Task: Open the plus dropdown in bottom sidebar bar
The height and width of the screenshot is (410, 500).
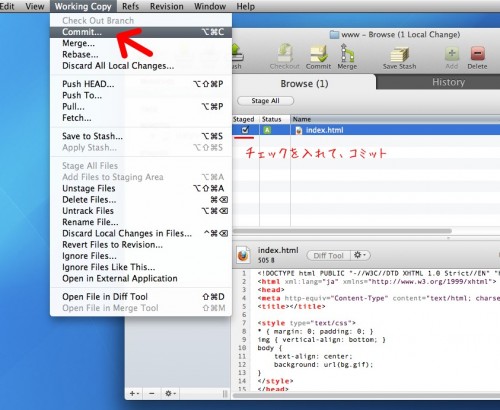Action: [134, 394]
